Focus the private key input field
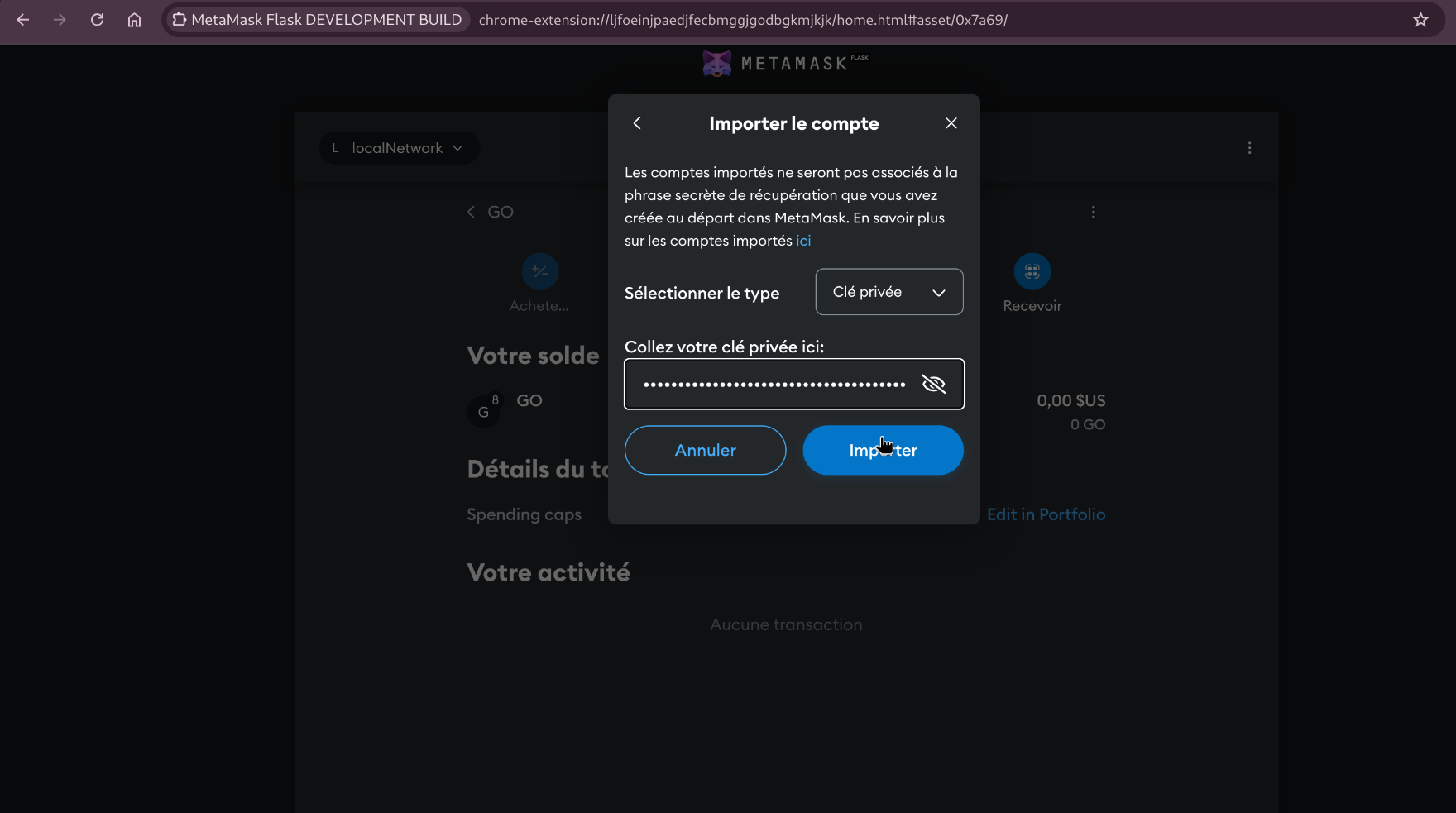Screen dimensions: 1456x813 [x=773, y=384]
